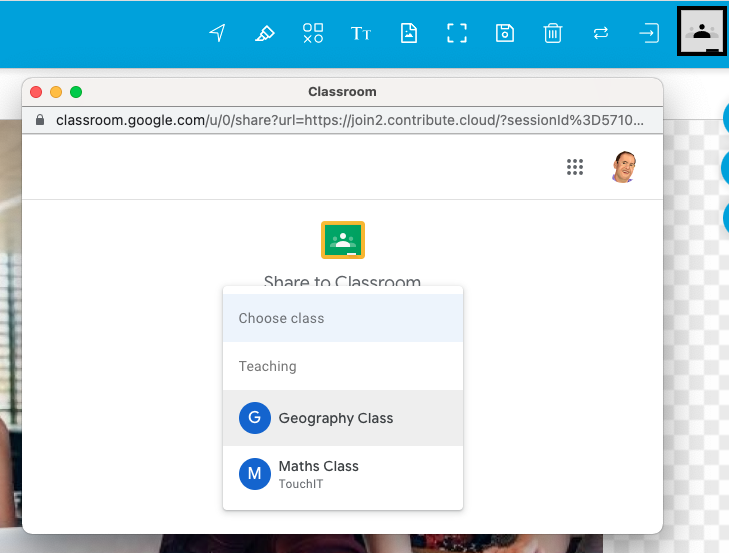The width and height of the screenshot is (729, 553).
Task: Click the swap arrows icon in toolbar
Action: tap(601, 33)
